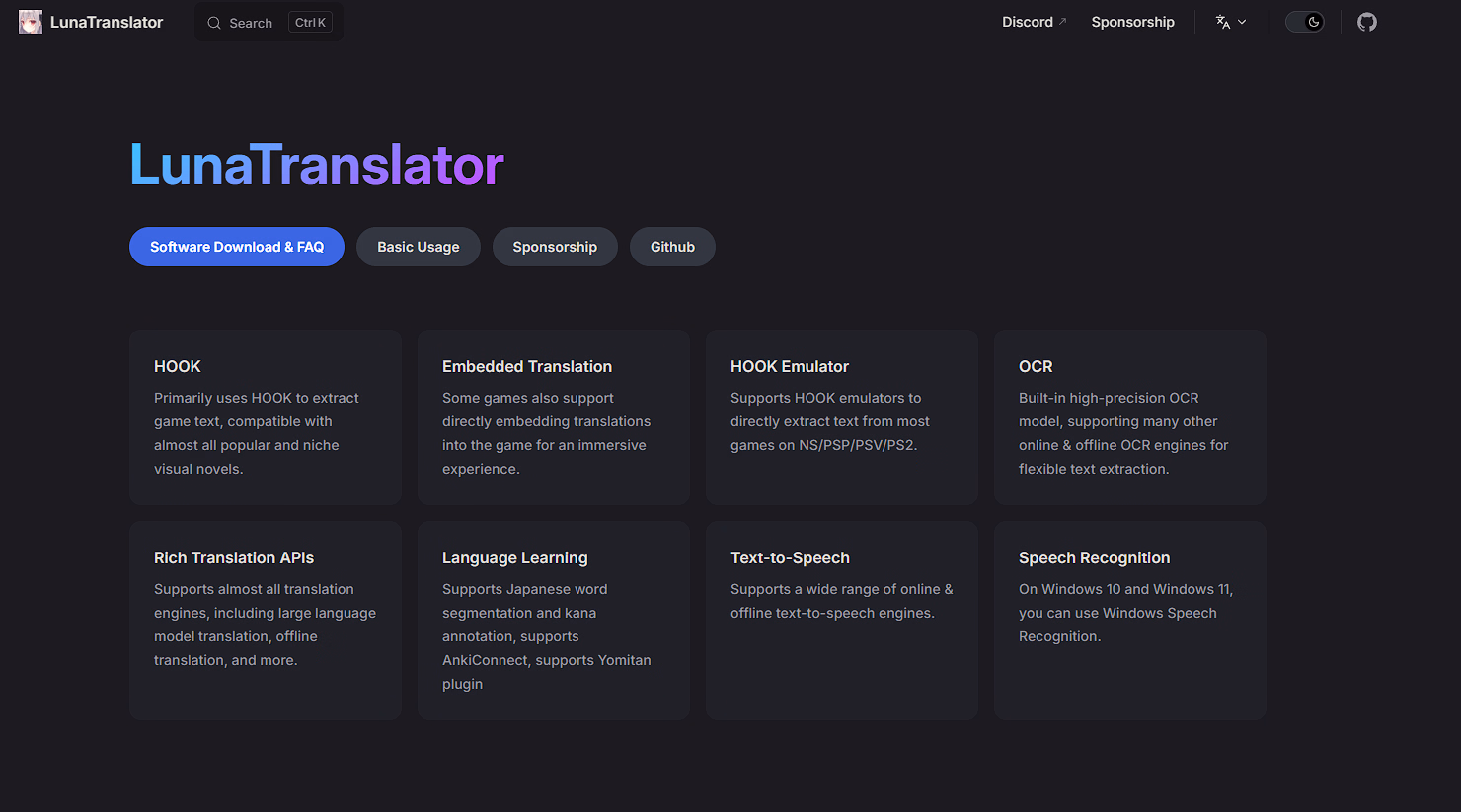The image size is (1461, 812).
Task: Open the Basic Usage button
Action: [x=418, y=247]
